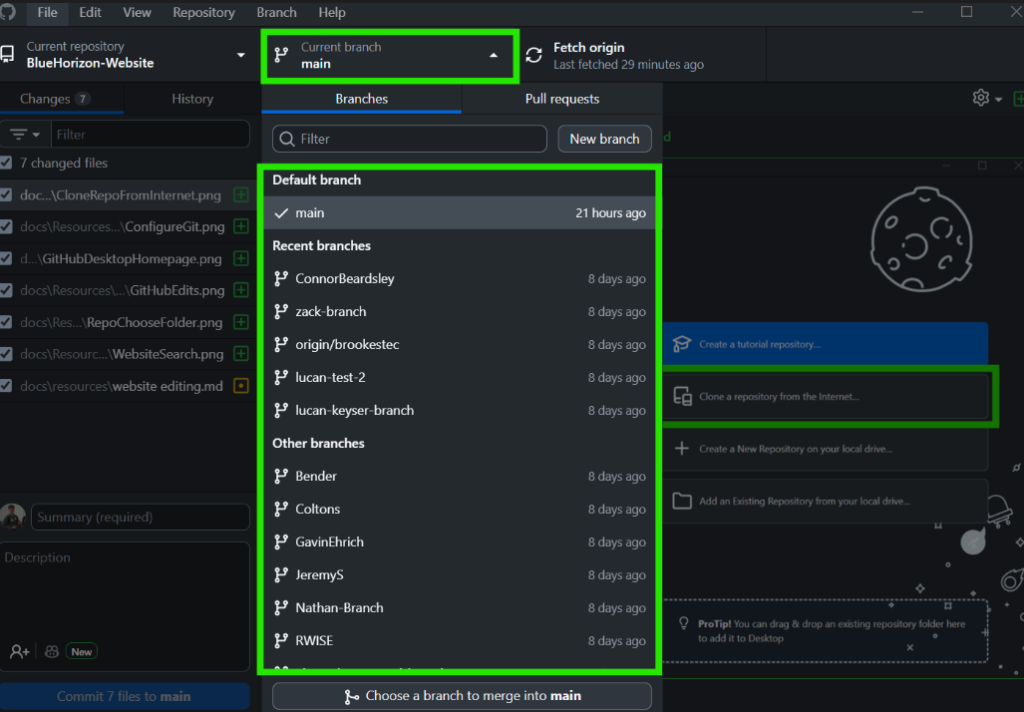Viewport: 1024px width, 712px height.
Task: Uncheck CloneRepoFromInternet.png file checkbox
Action: click(x=6, y=195)
